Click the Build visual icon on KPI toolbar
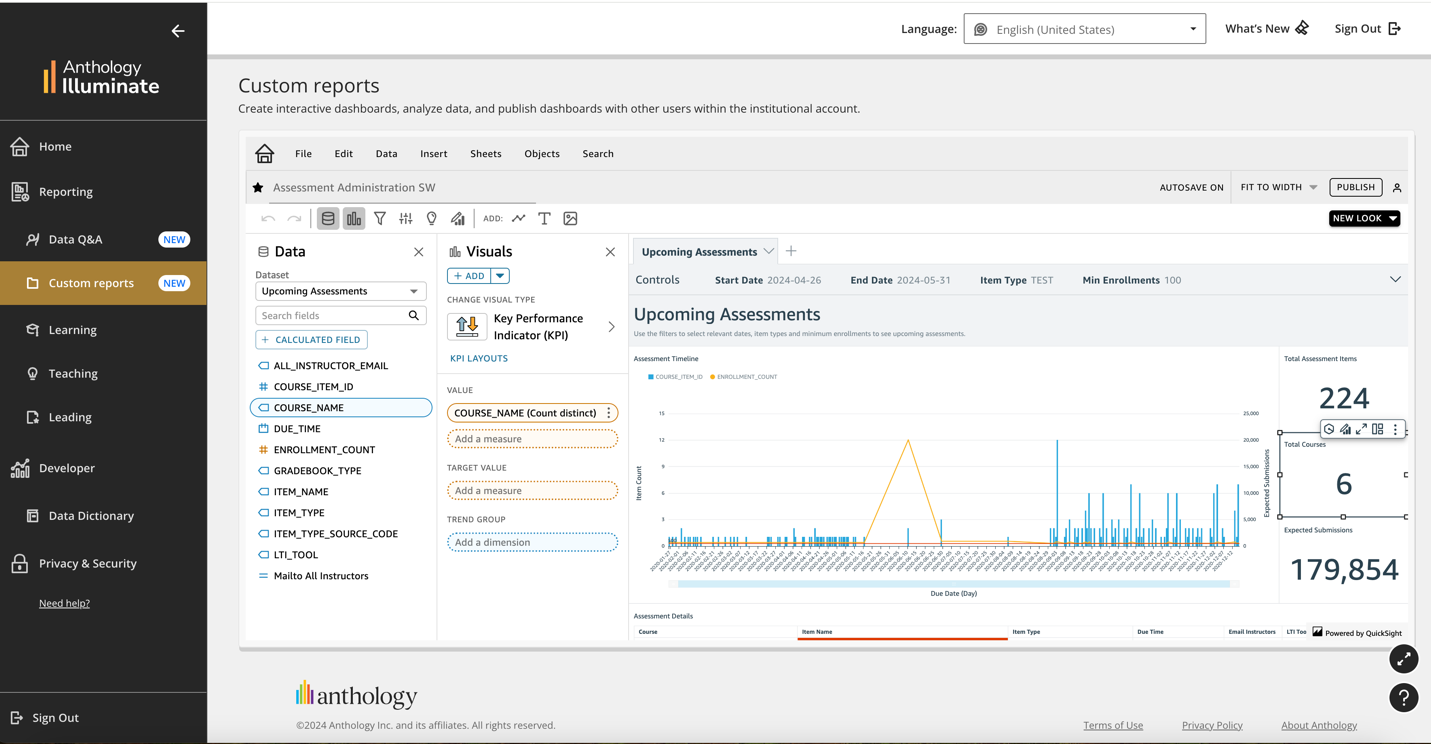Image resolution: width=1431 pixels, height=744 pixels. (x=1345, y=429)
